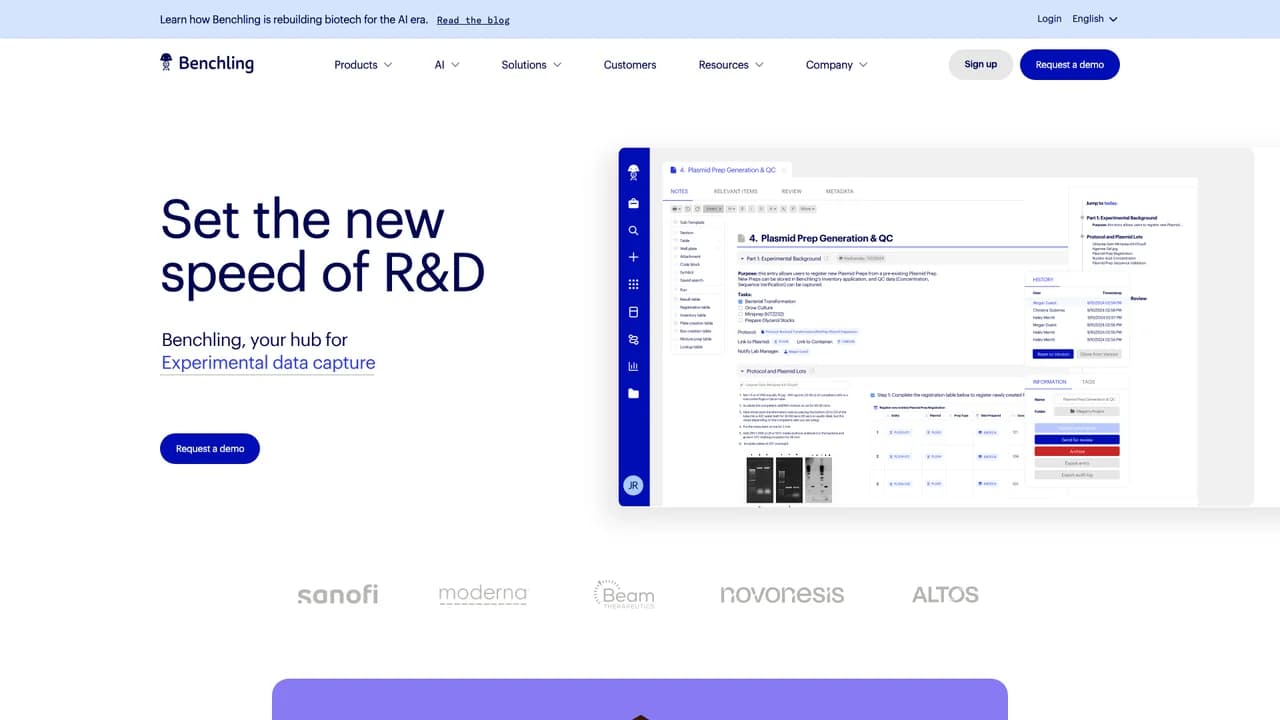Image resolution: width=1280 pixels, height=720 pixels.
Task: Click the Benchling logo in the header
Action: click(207, 64)
